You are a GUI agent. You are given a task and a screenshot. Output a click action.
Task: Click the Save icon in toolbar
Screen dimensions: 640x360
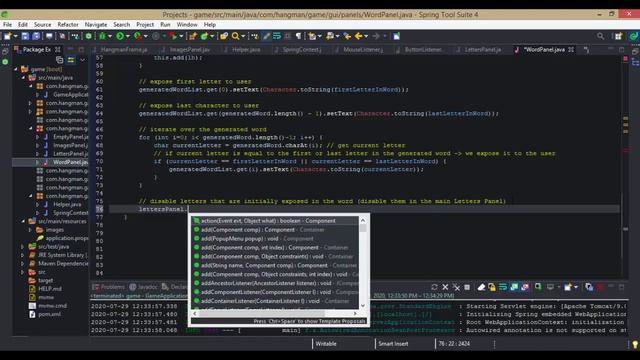[x=25, y=36]
